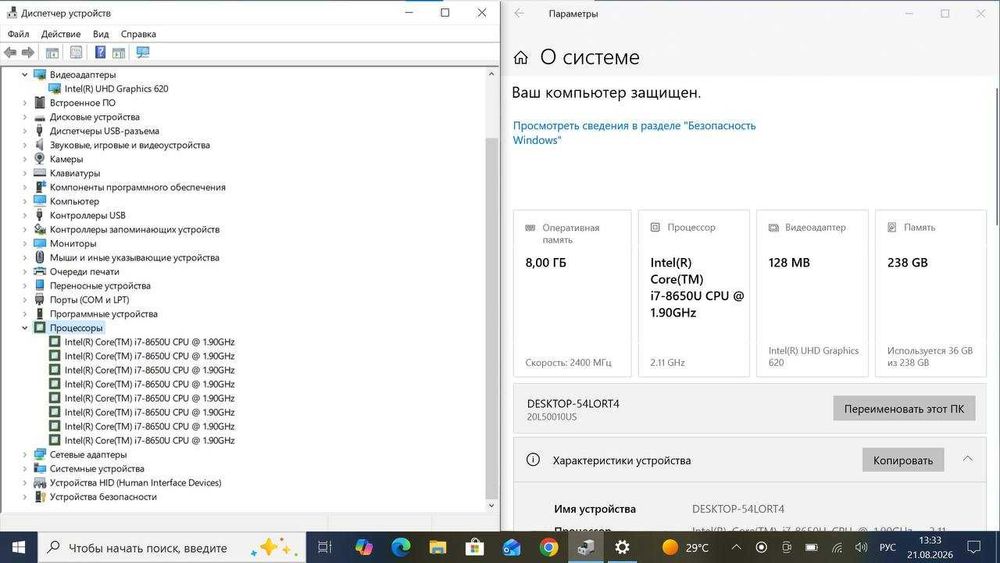Screen dimensions: 1000x563
Task: Click Device Manager scrollbar down arrow
Action: (491, 506)
